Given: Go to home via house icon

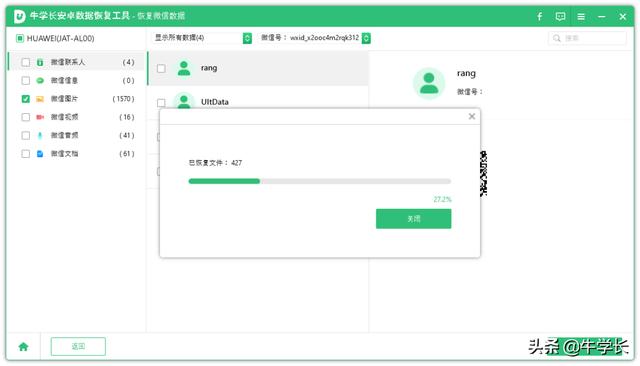Looking at the screenshot, I should [23, 346].
